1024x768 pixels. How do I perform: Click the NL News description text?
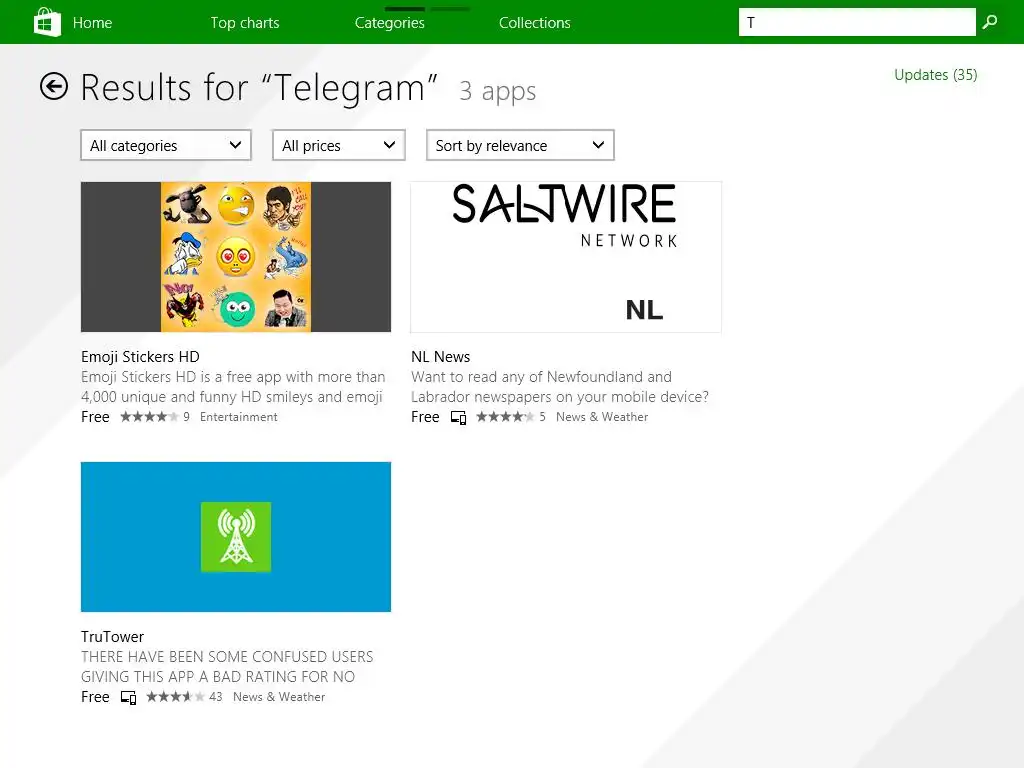pos(560,387)
